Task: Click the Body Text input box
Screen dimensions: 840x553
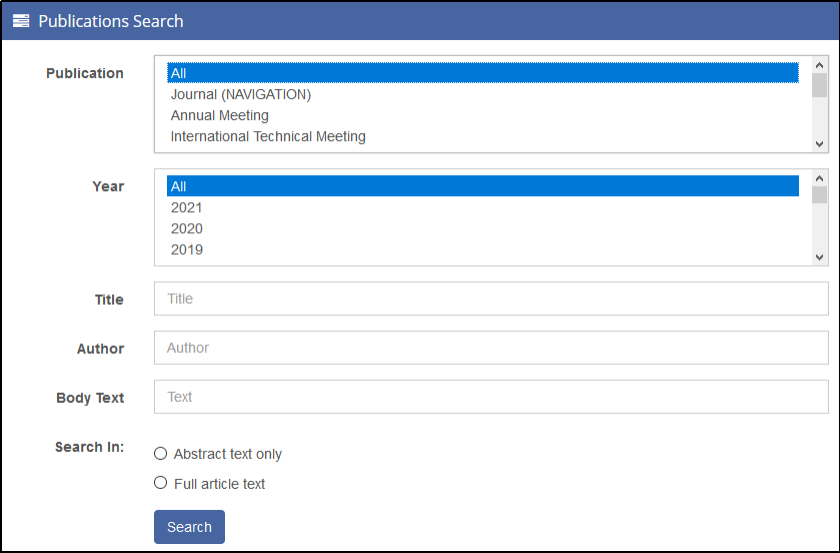Action: coord(490,397)
